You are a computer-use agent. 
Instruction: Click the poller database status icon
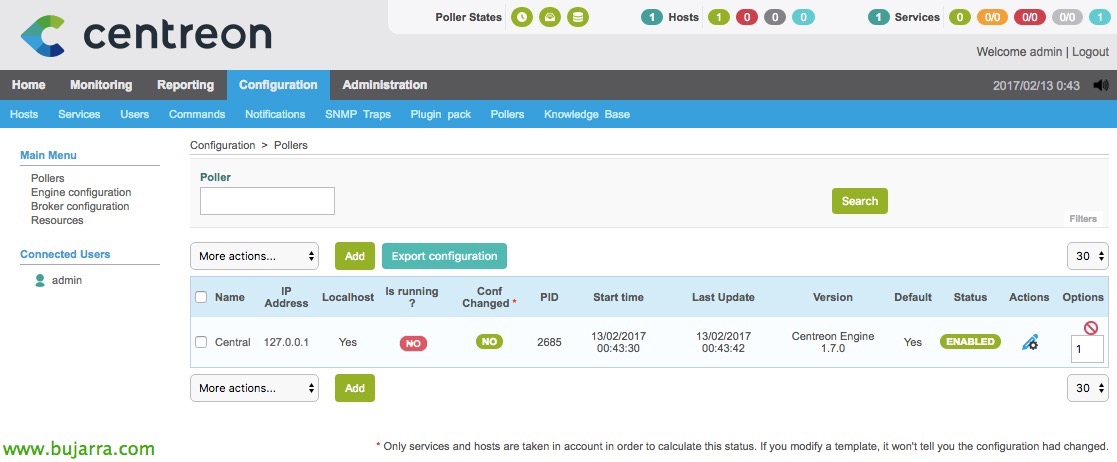click(578, 17)
